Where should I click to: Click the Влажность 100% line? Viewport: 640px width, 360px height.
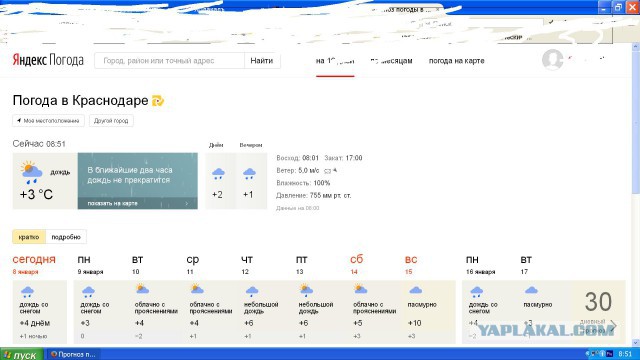303,183
